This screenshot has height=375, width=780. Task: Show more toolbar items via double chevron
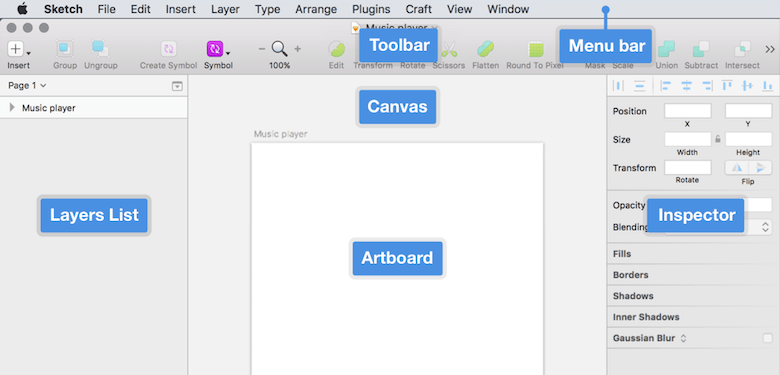pos(770,49)
